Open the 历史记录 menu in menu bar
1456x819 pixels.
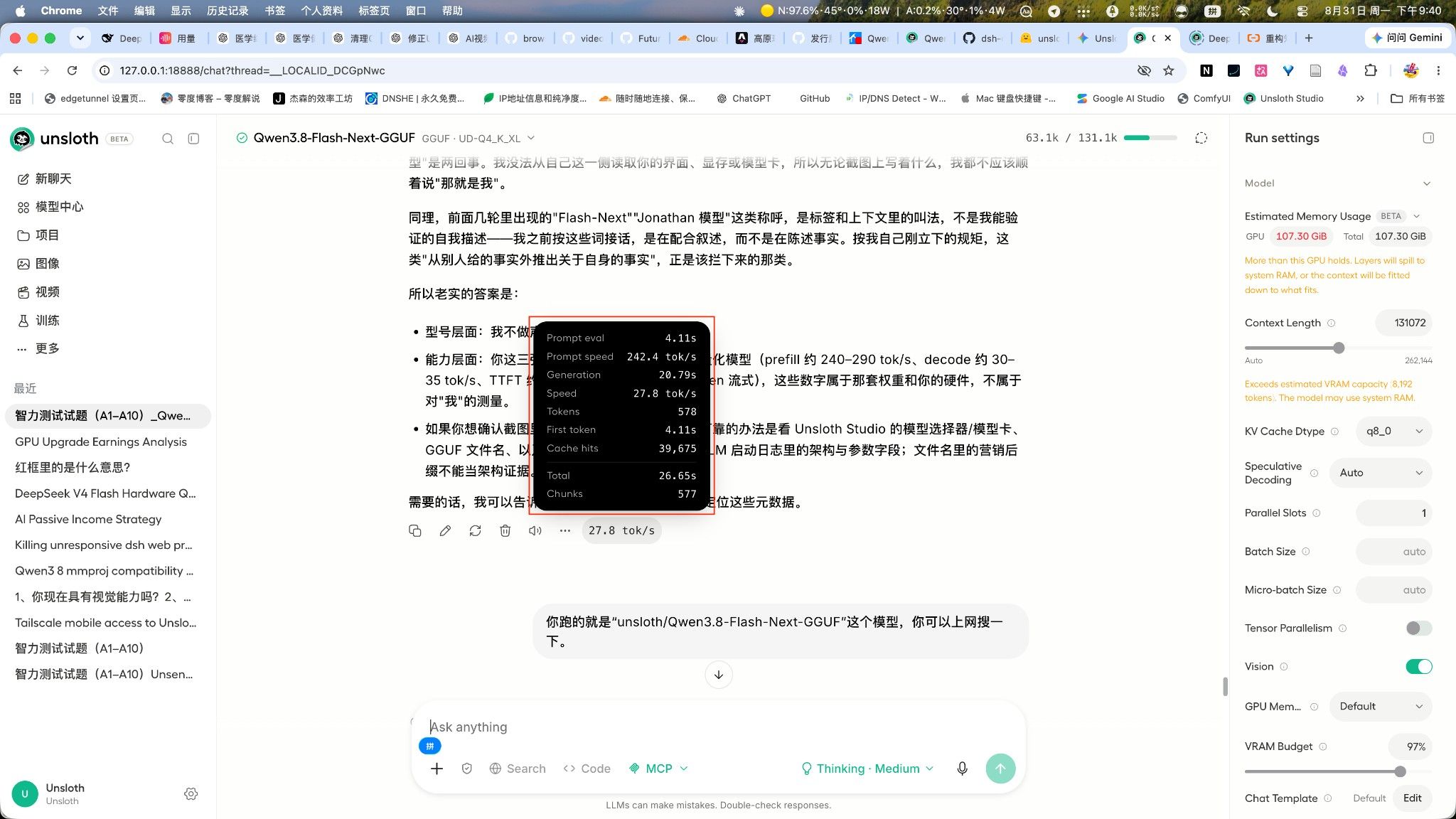(x=227, y=11)
